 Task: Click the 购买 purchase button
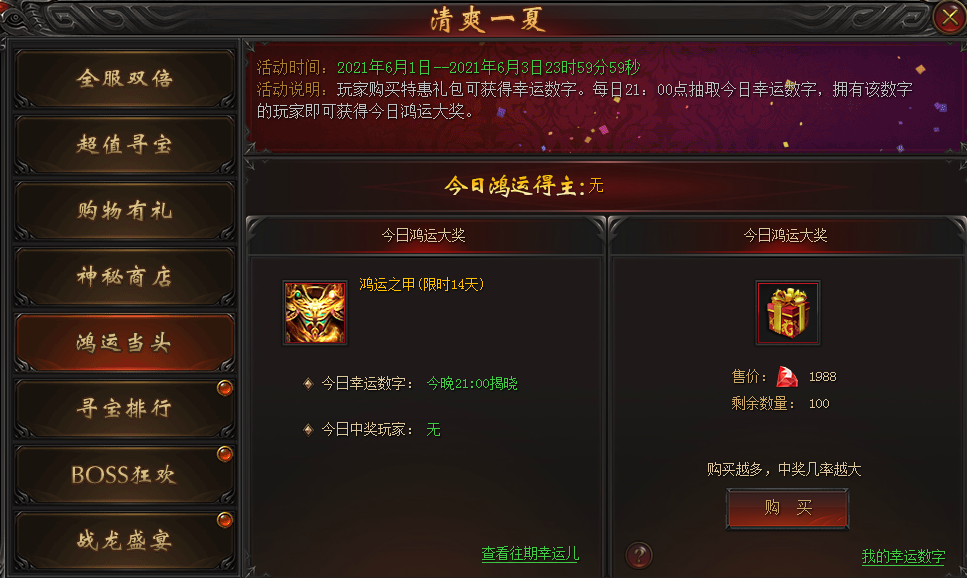pyautogui.click(x=788, y=508)
